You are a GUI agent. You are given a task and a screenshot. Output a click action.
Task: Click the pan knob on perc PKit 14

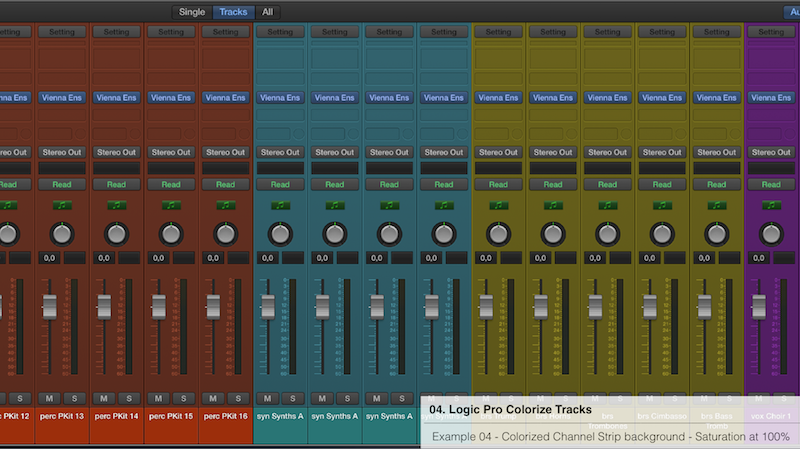click(116, 234)
